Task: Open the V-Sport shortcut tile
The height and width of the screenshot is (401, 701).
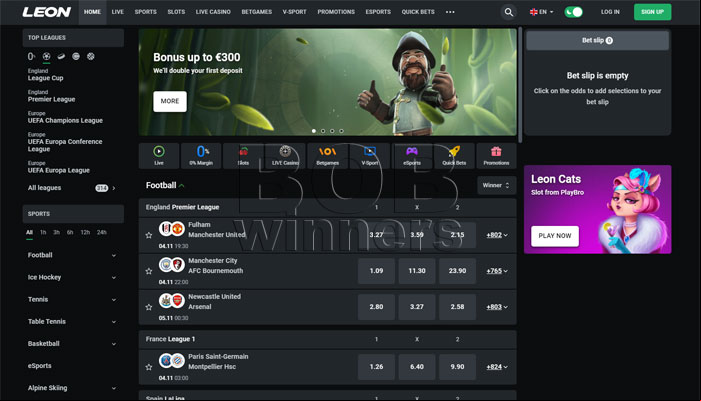Action: coord(370,156)
